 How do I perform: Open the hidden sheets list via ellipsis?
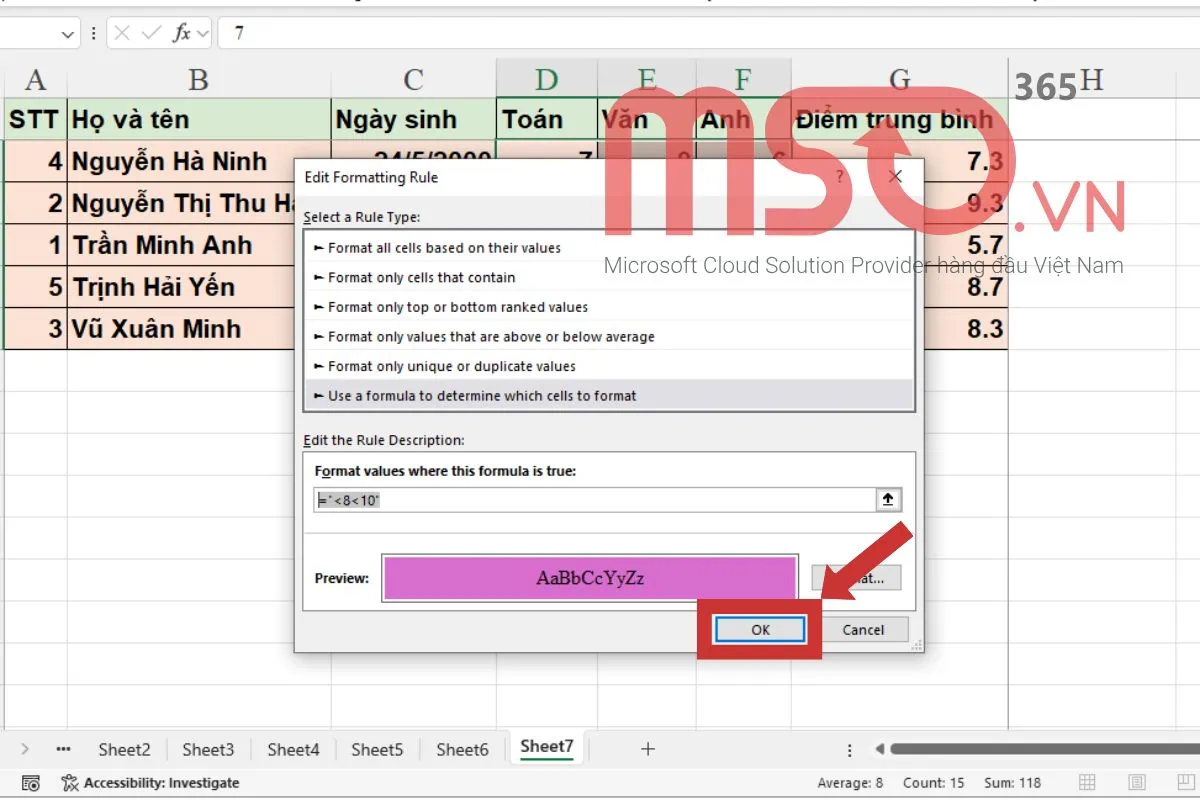coord(63,749)
